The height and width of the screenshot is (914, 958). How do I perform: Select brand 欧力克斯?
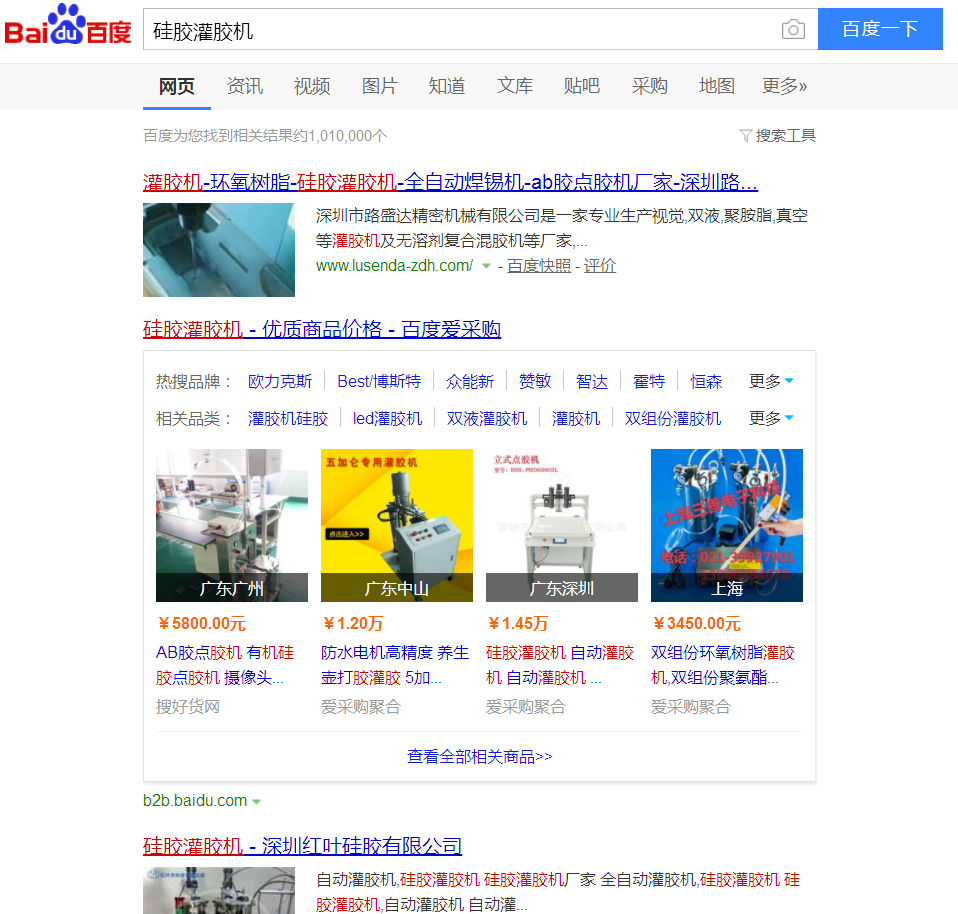[280, 382]
